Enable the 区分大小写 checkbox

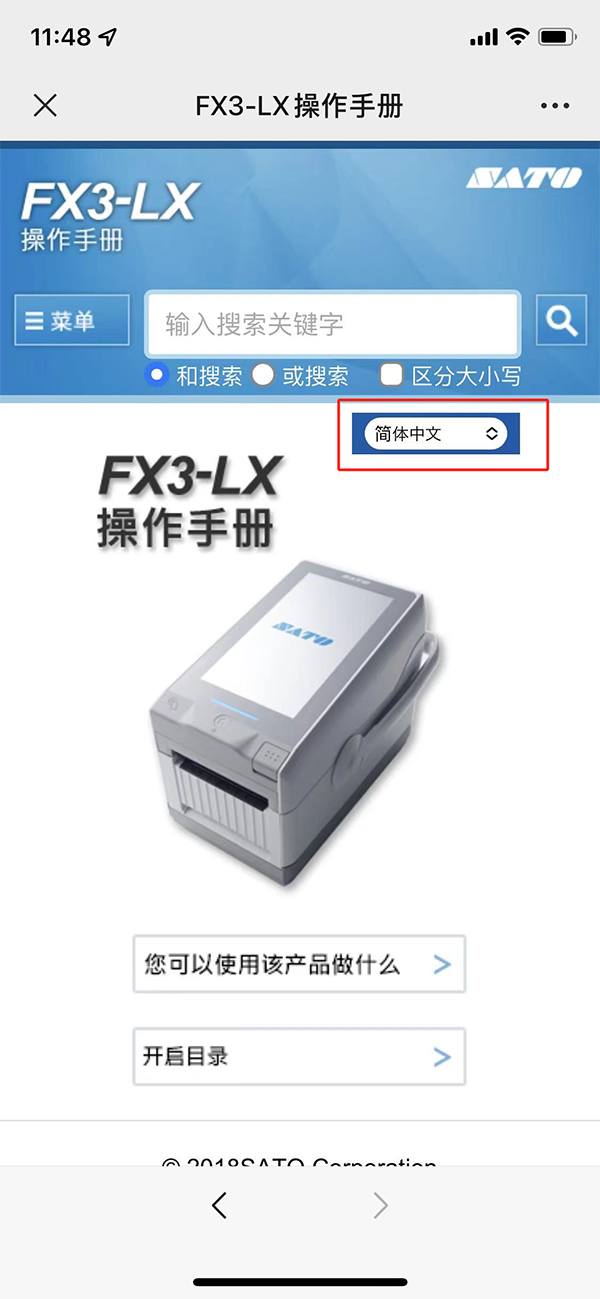(392, 376)
